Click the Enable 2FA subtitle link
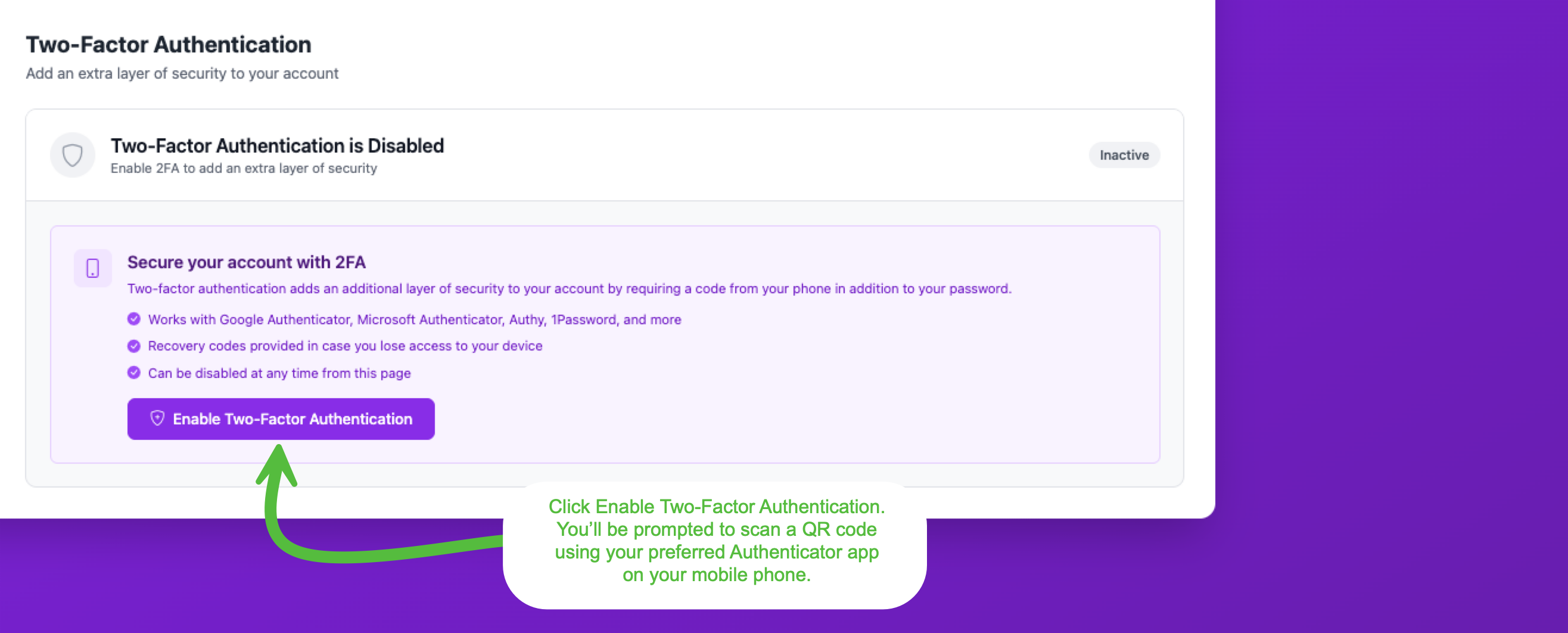 tap(244, 168)
